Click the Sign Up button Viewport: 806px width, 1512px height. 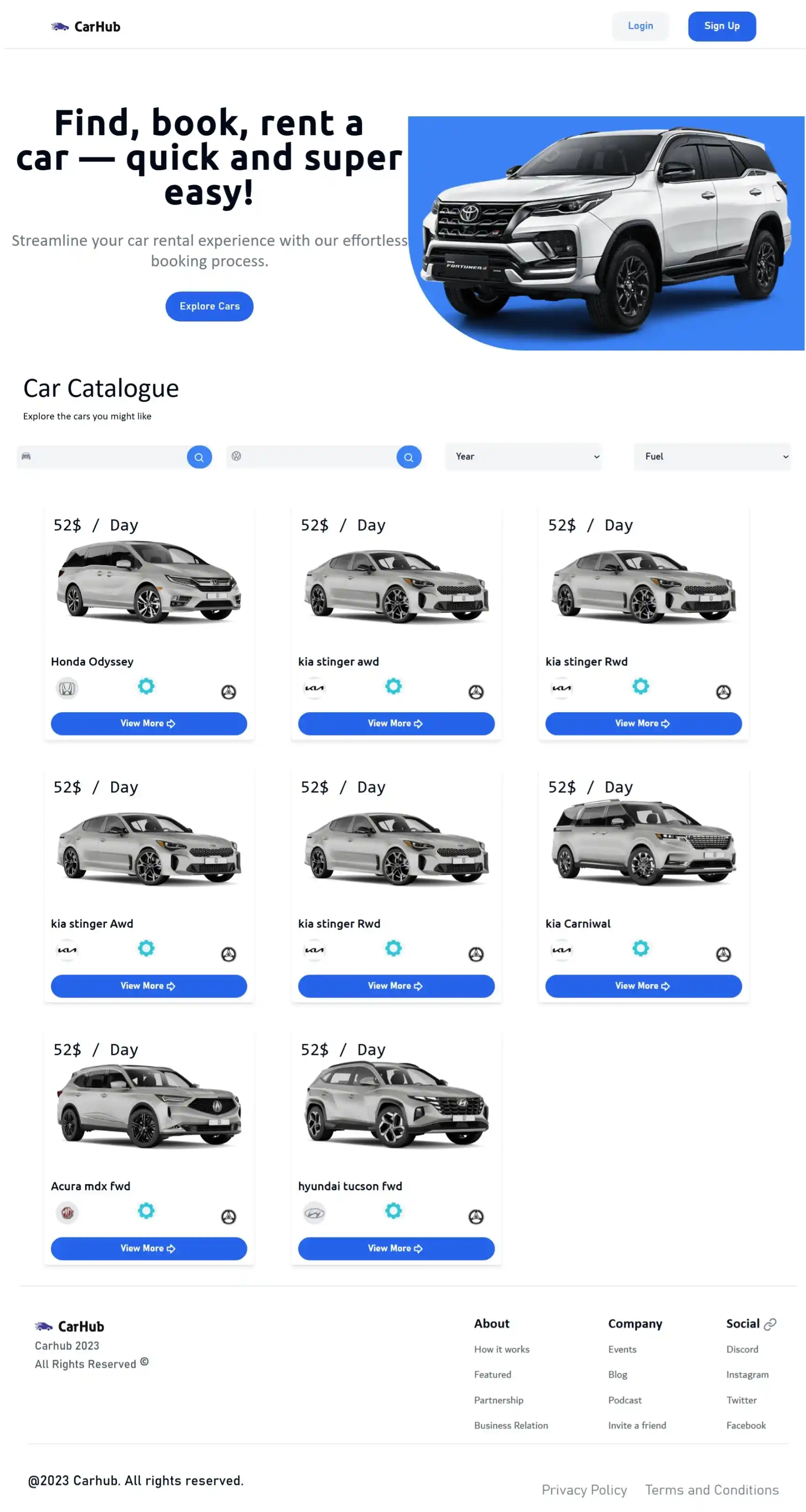(x=721, y=26)
